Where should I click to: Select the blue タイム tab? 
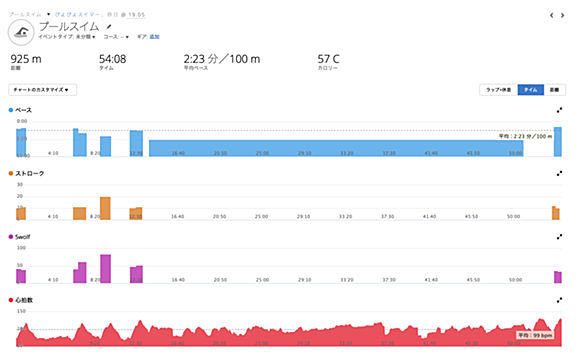pyautogui.click(x=531, y=90)
